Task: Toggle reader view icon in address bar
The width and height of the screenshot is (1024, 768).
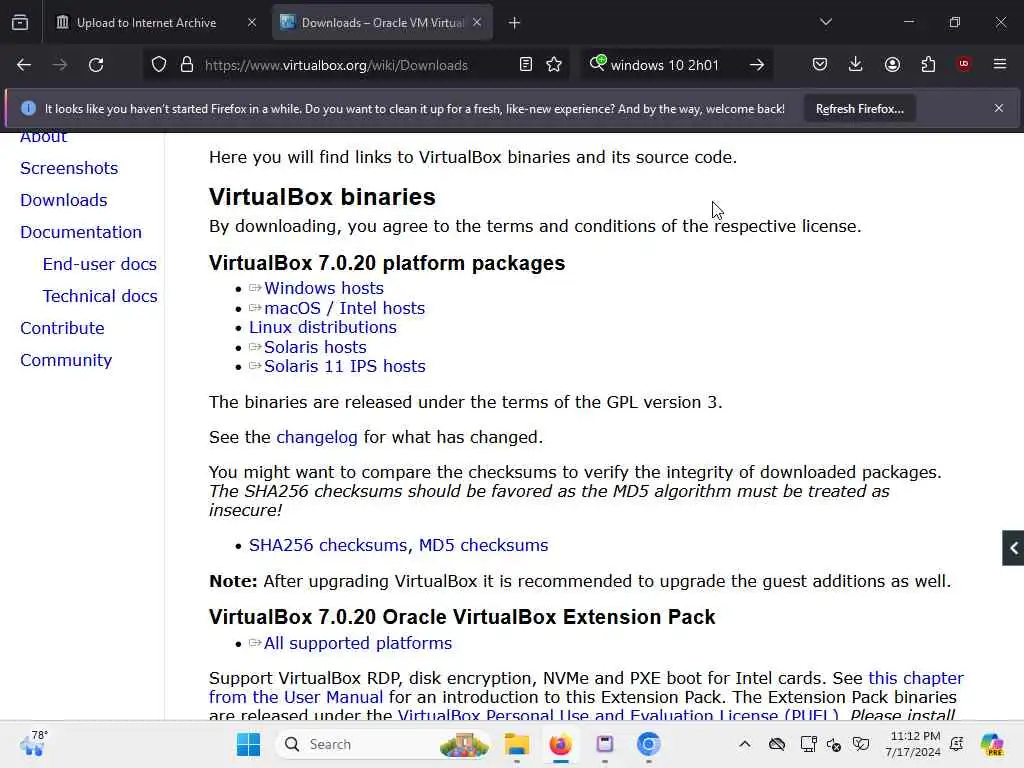Action: pyautogui.click(x=526, y=64)
